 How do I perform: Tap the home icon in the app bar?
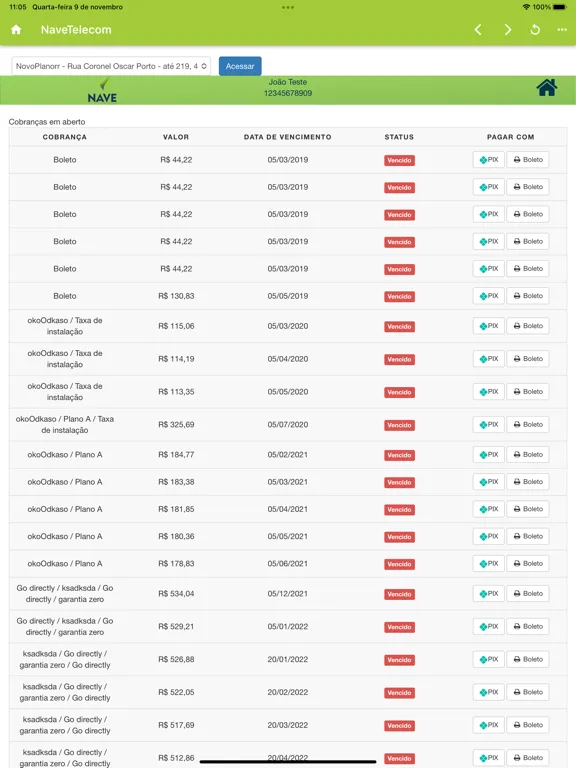tap(16, 29)
